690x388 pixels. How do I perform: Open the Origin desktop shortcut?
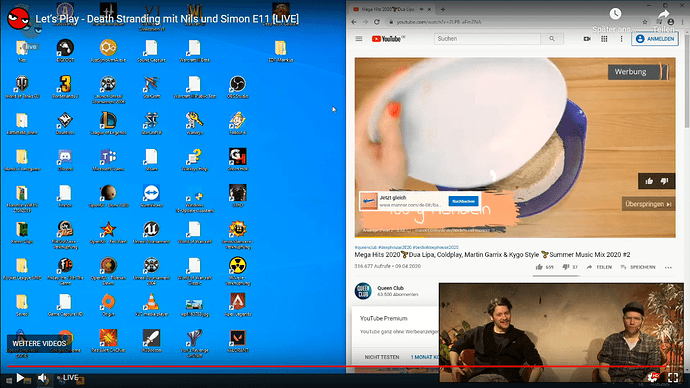coord(108,302)
